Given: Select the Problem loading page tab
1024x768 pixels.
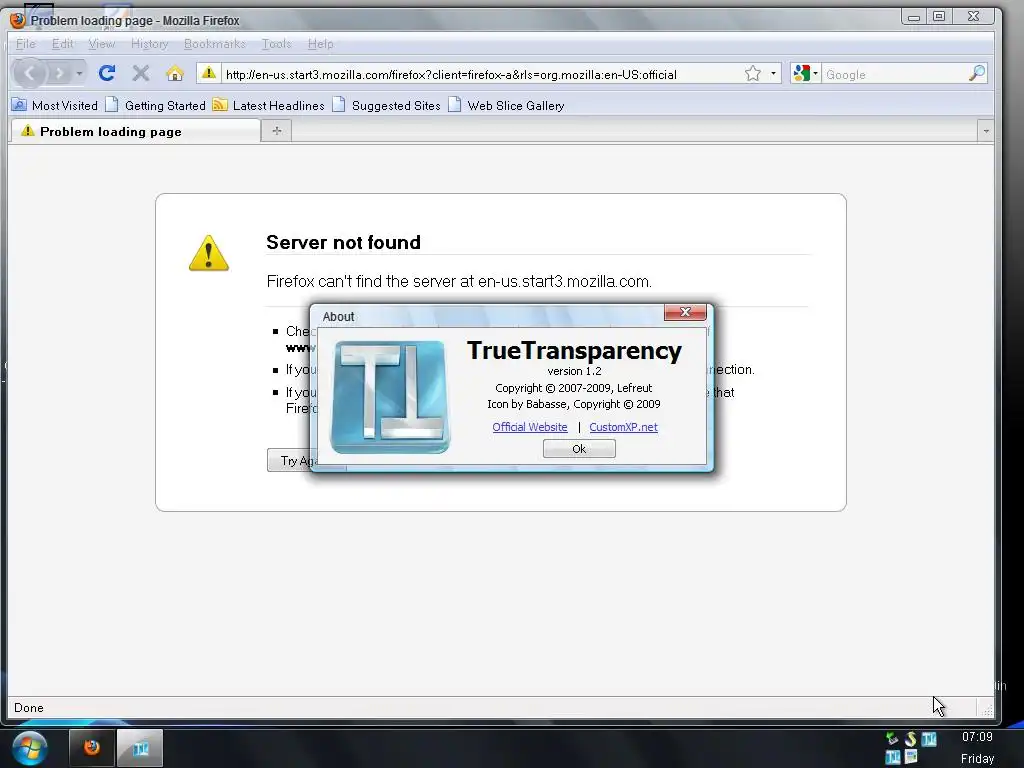Looking at the screenshot, I should 135,131.
